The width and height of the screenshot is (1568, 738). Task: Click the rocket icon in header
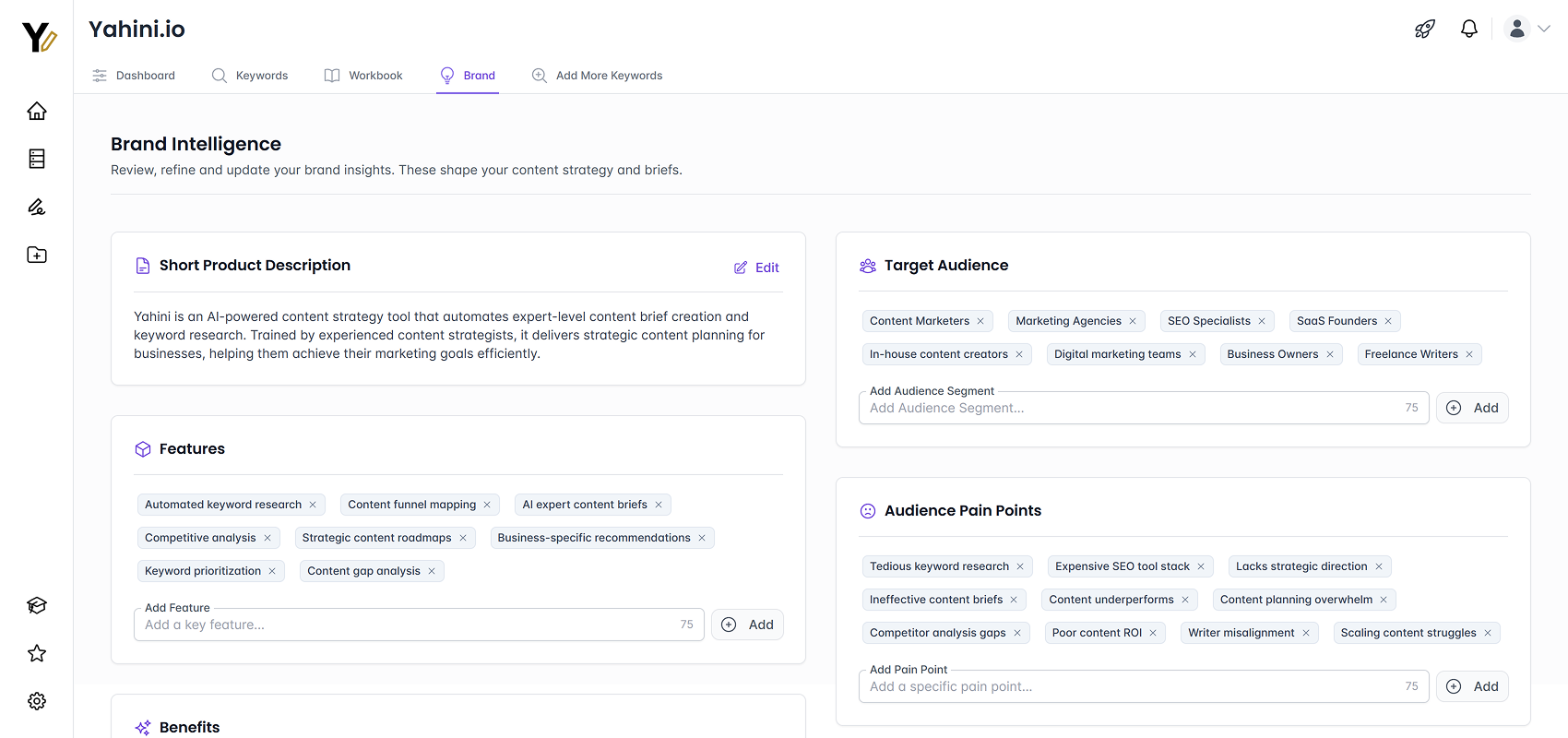(1425, 29)
